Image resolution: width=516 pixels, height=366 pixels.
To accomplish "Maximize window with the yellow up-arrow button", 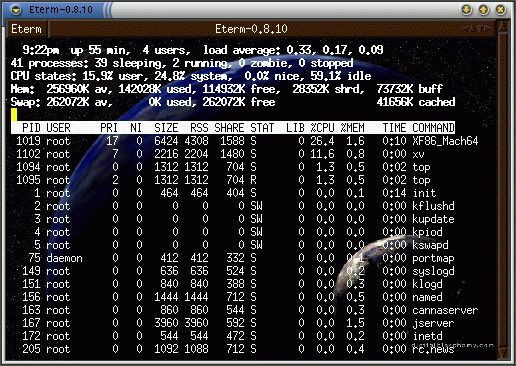I will (484, 10).
